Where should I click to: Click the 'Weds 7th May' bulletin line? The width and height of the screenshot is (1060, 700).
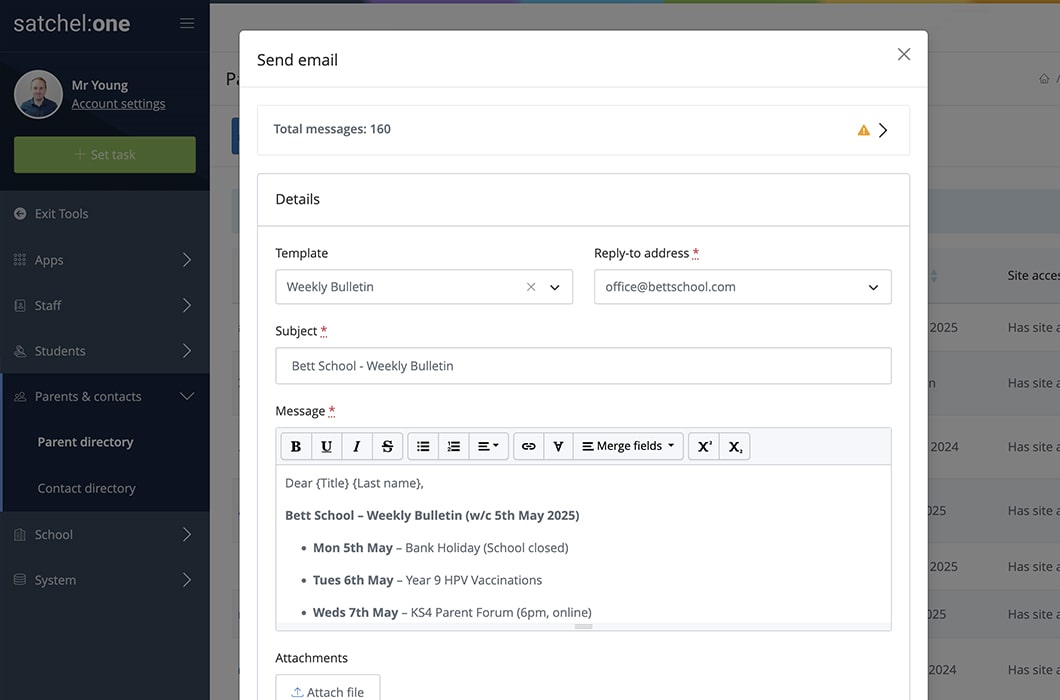coord(452,612)
